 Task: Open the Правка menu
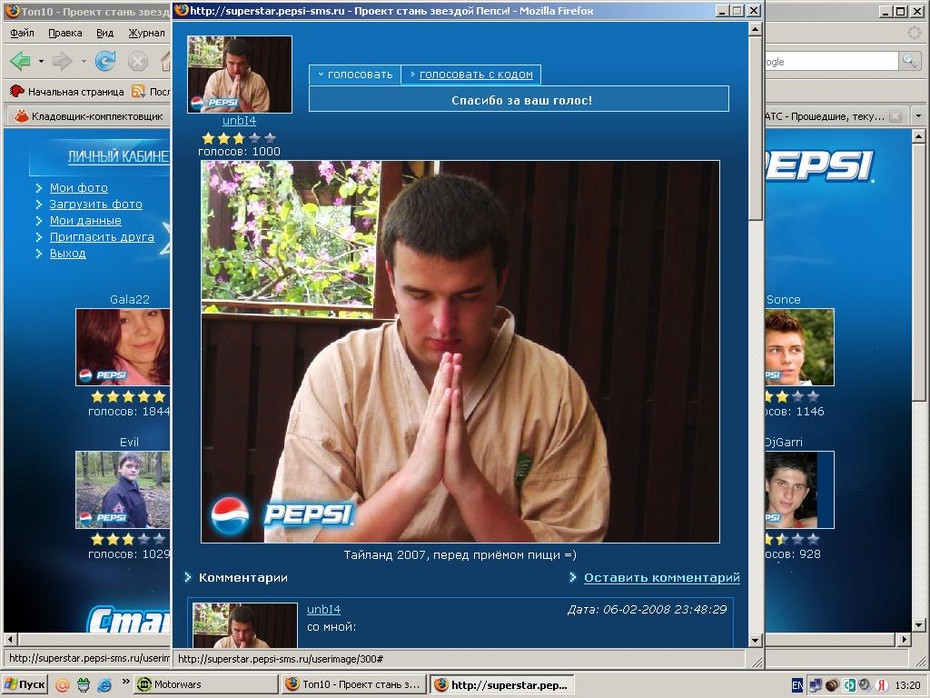point(65,33)
